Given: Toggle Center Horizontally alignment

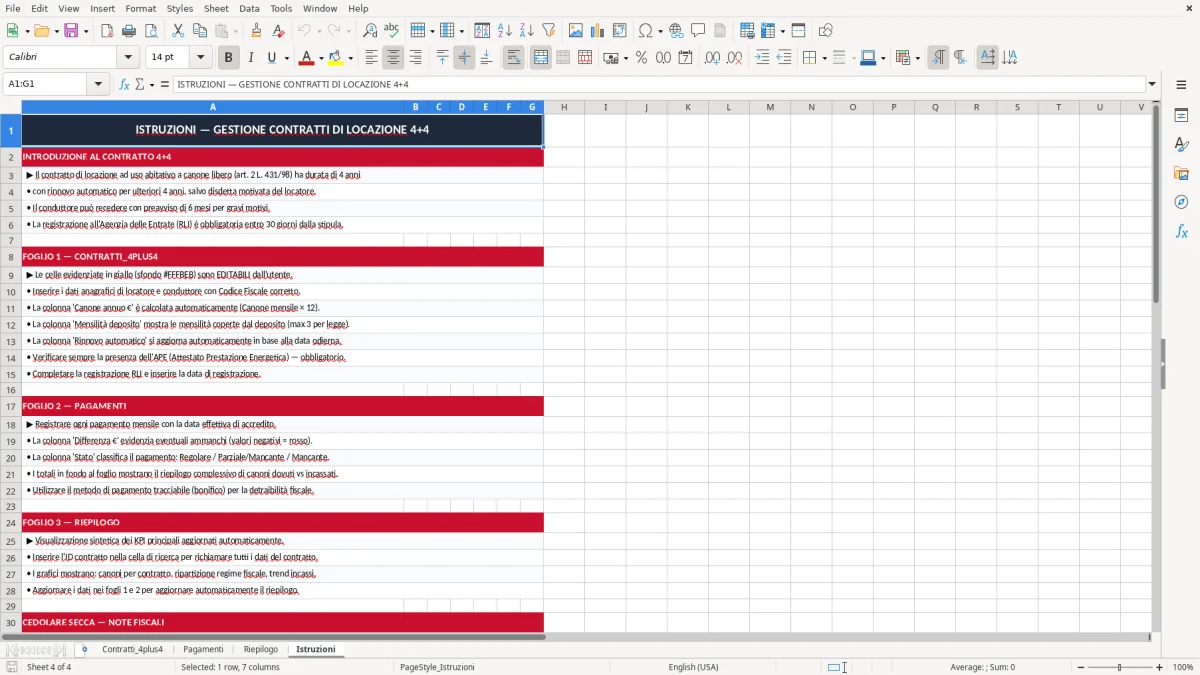Looking at the screenshot, I should (393, 58).
